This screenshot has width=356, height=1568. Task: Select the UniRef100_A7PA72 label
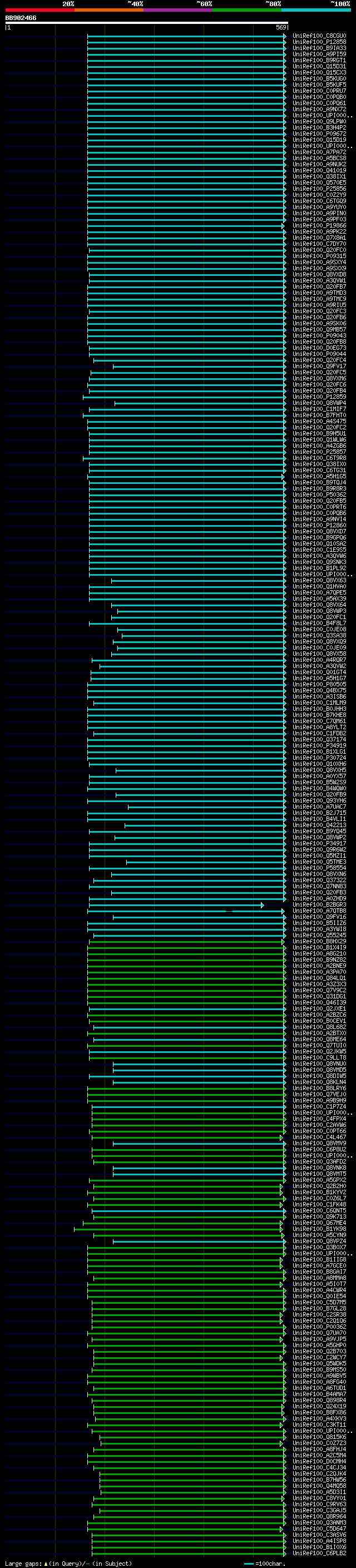pyautogui.click(x=319, y=152)
